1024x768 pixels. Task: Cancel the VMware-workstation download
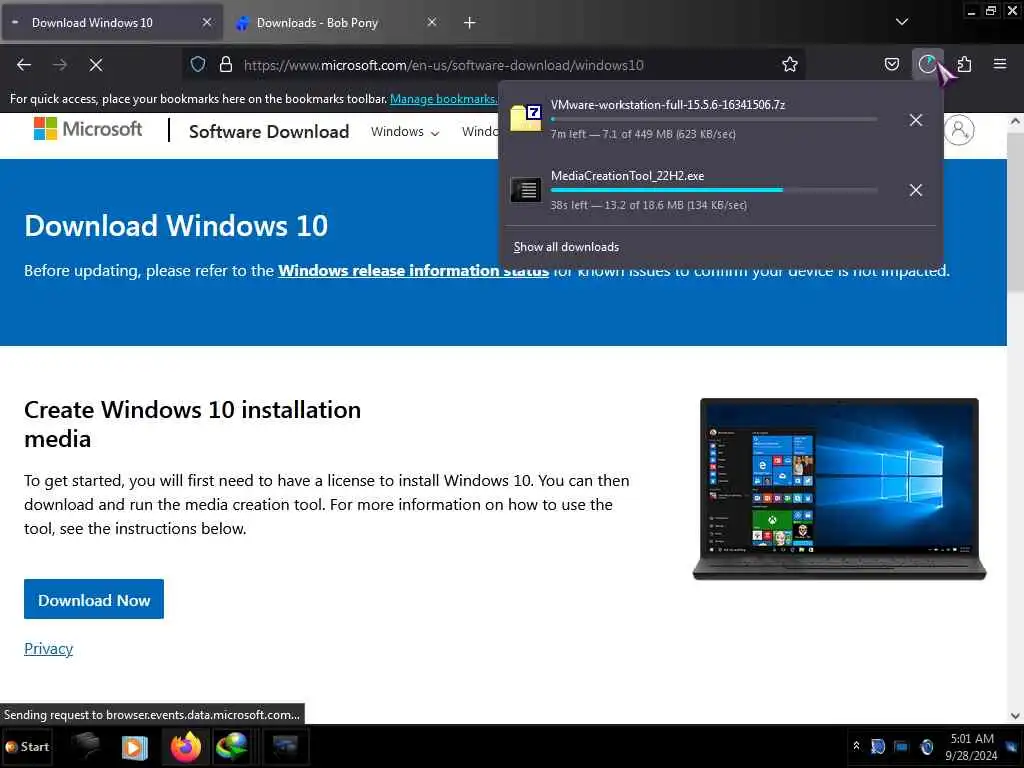point(916,120)
